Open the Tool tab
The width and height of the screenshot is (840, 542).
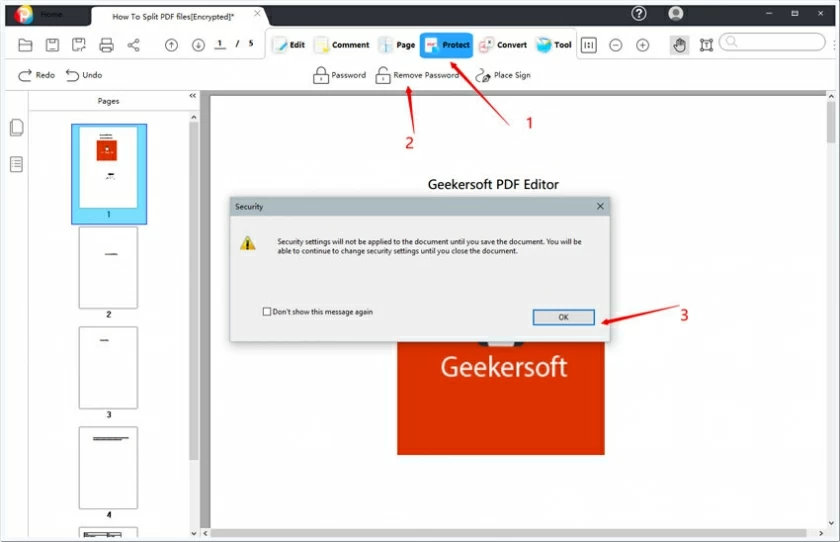(554, 45)
